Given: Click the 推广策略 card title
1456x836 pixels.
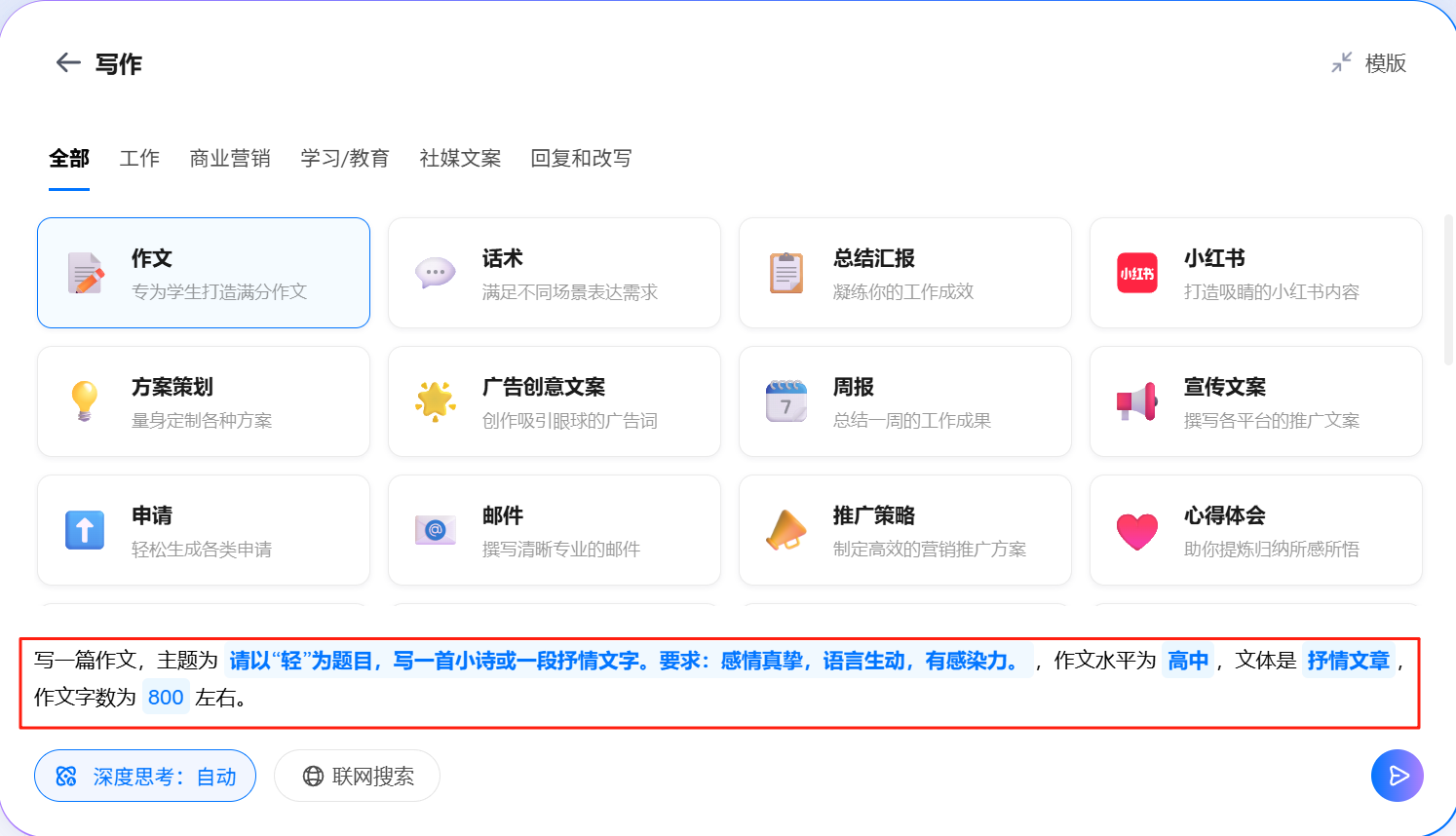Looking at the screenshot, I should (874, 515).
